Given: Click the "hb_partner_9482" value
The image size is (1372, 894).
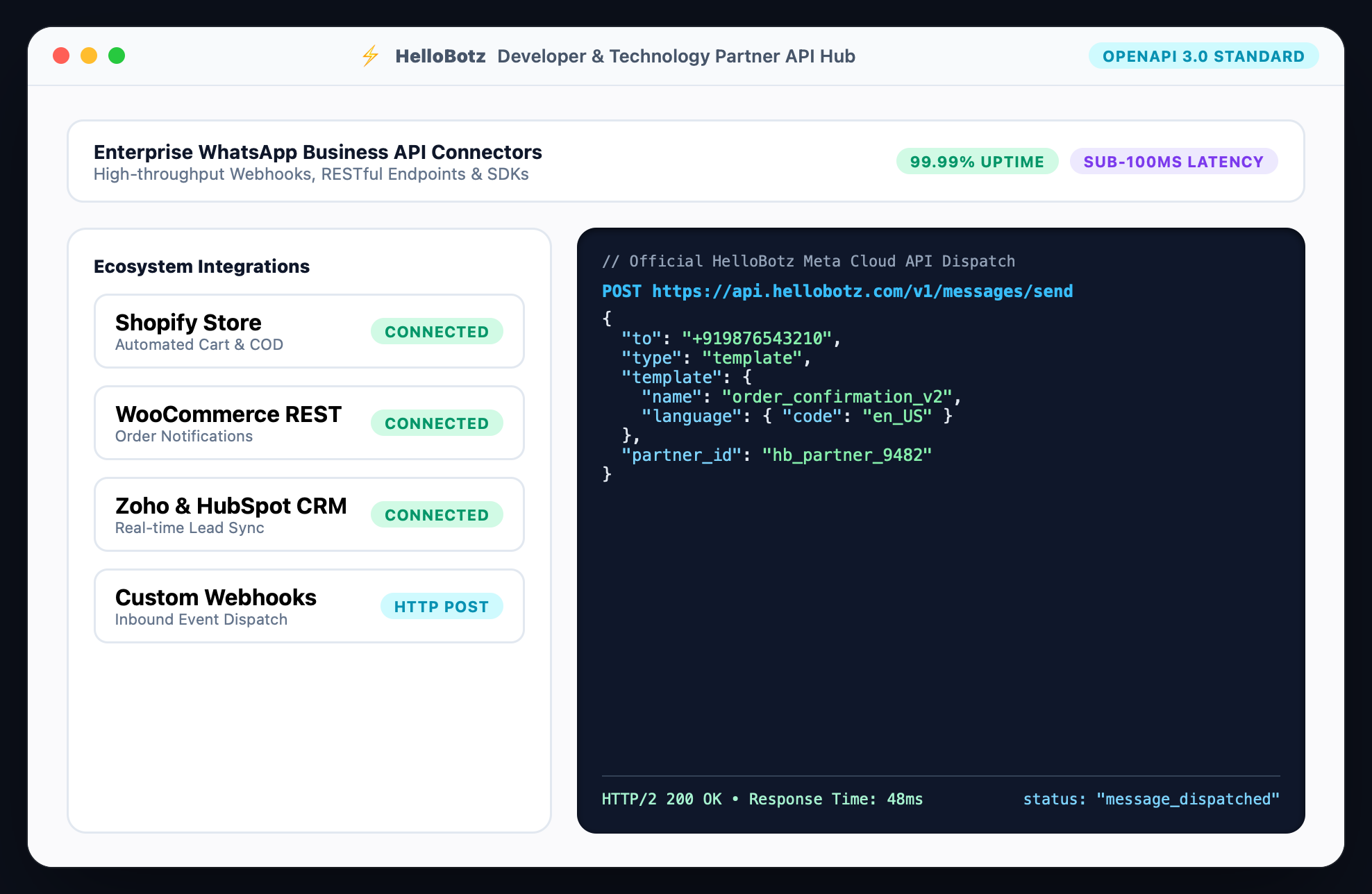Looking at the screenshot, I should tap(846, 455).
